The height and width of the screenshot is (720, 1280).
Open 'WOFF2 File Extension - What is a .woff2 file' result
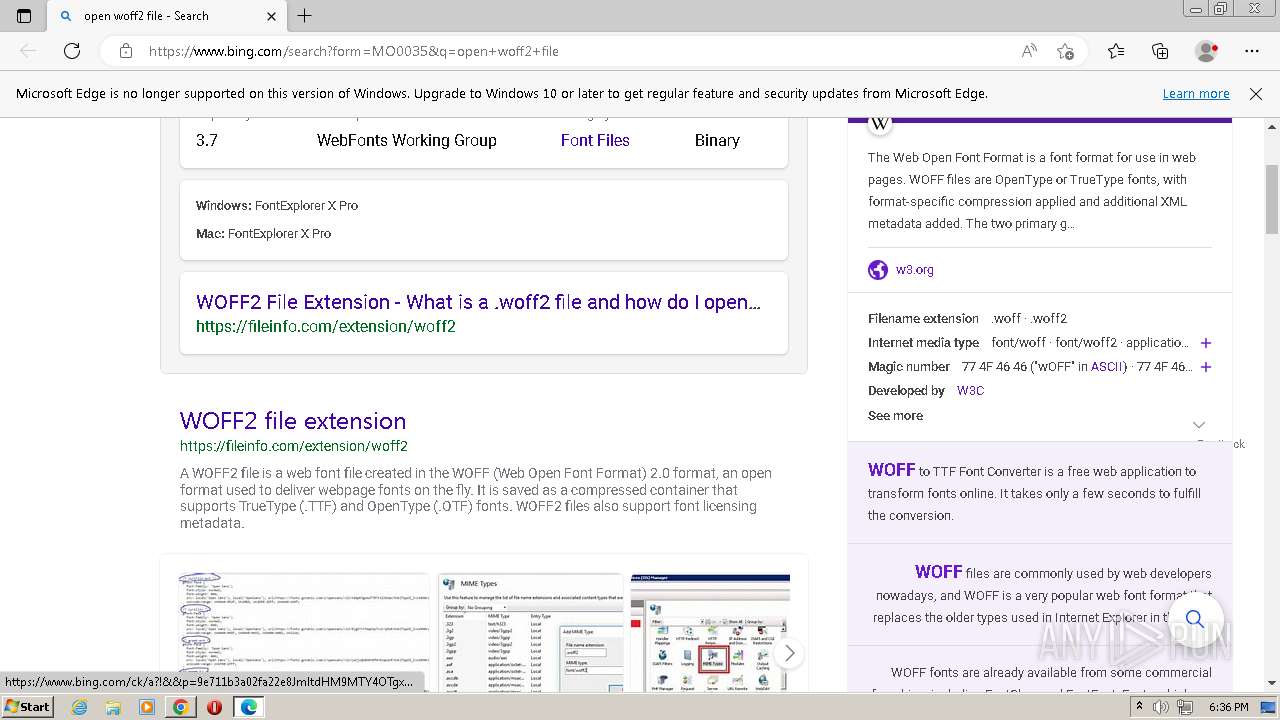click(x=479, y=302)
